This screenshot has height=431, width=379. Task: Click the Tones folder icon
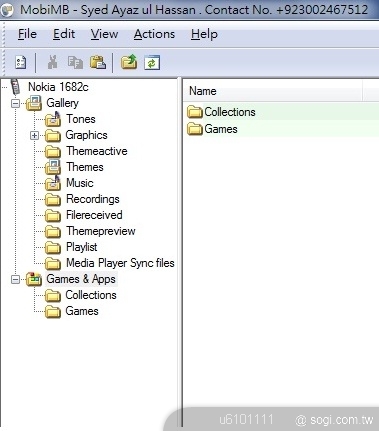[x=53, y=119]
